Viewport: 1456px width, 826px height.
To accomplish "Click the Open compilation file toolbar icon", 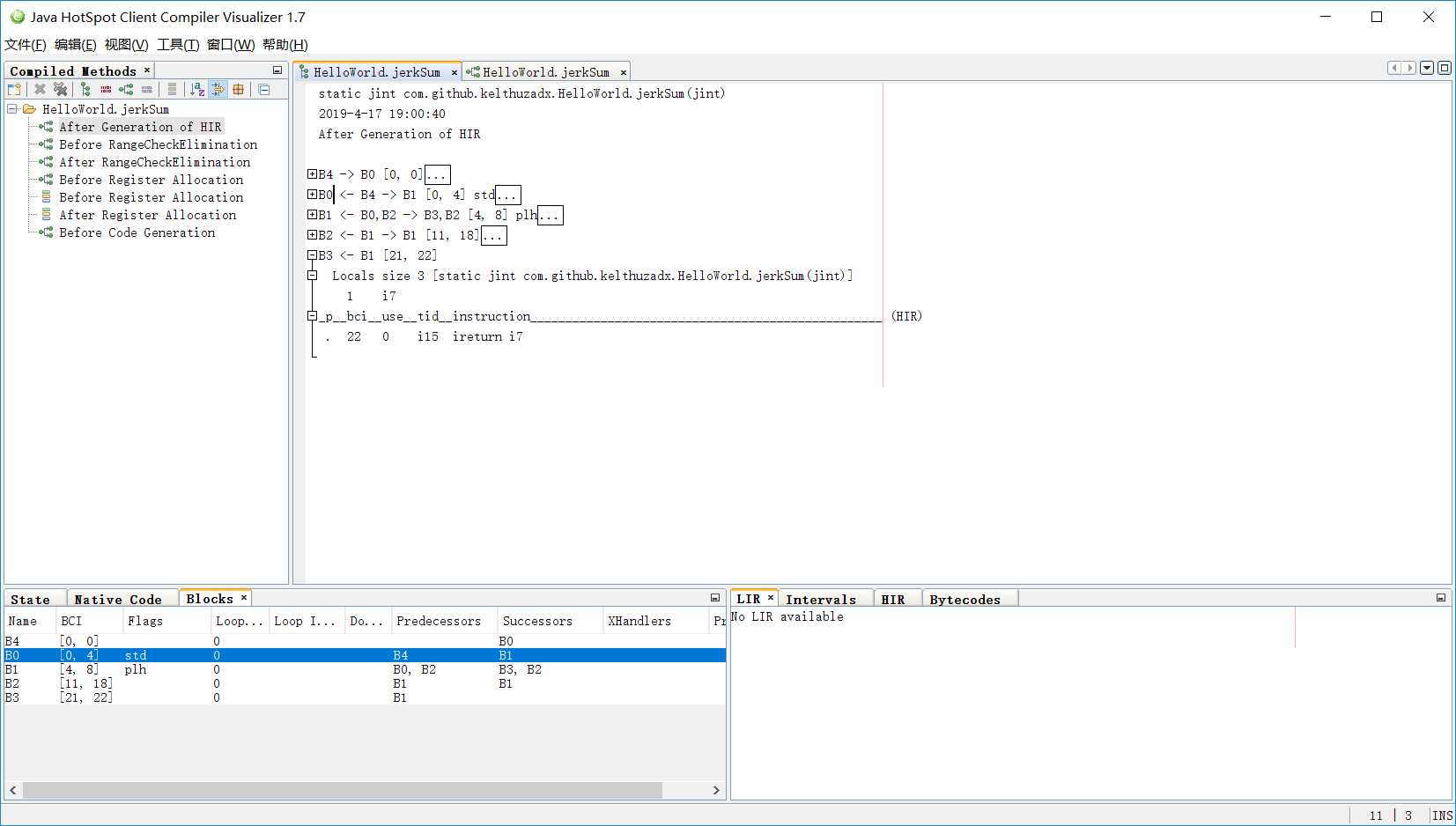I will click(14, 89).
